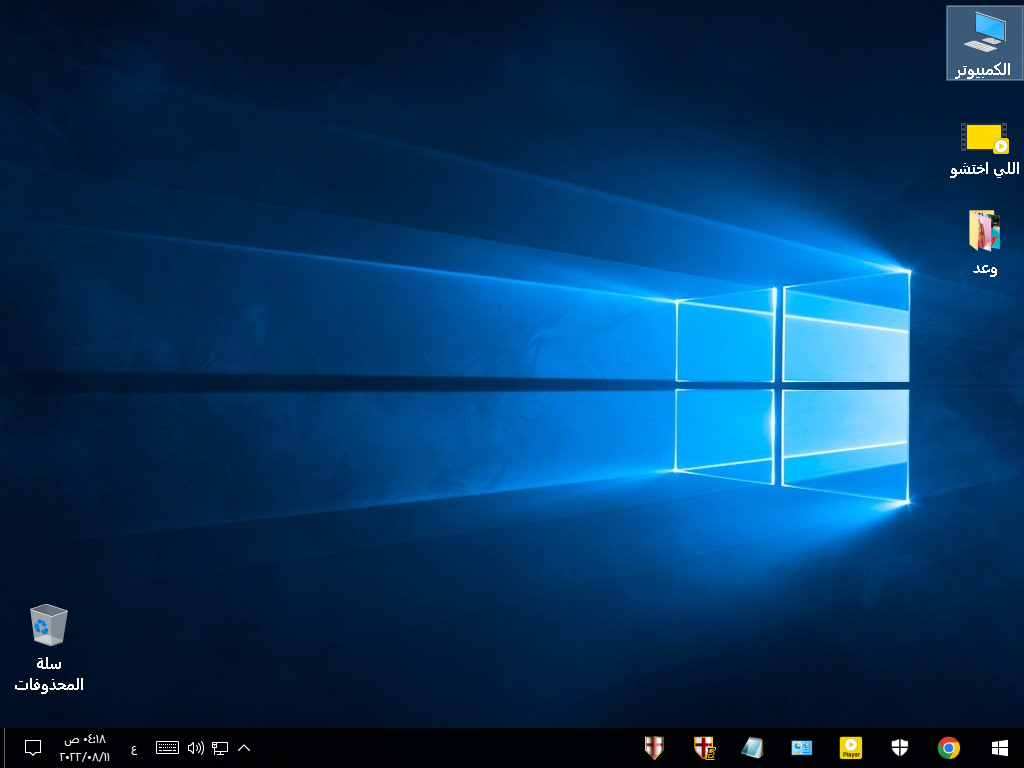Select the سلة المحذوفات recycle bin icon
Viewport: 1024px width, 768px height.
tap(49, 648)
